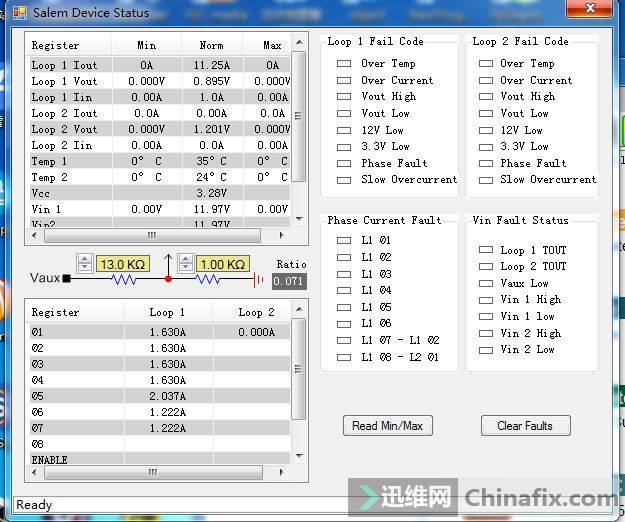625x522 pixels.
Task: Select the Ø5 phase row showing 2.037A
Action: 160,396
